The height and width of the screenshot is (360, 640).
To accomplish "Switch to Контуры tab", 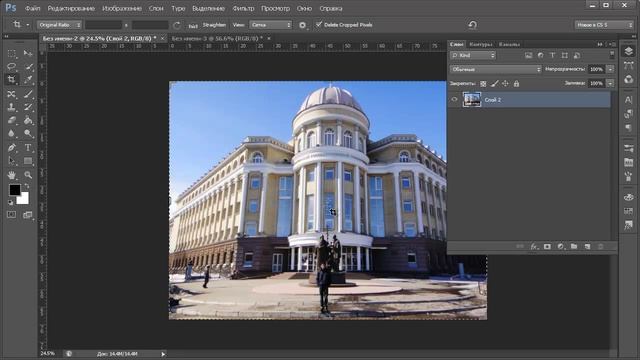I will (481, 44).
